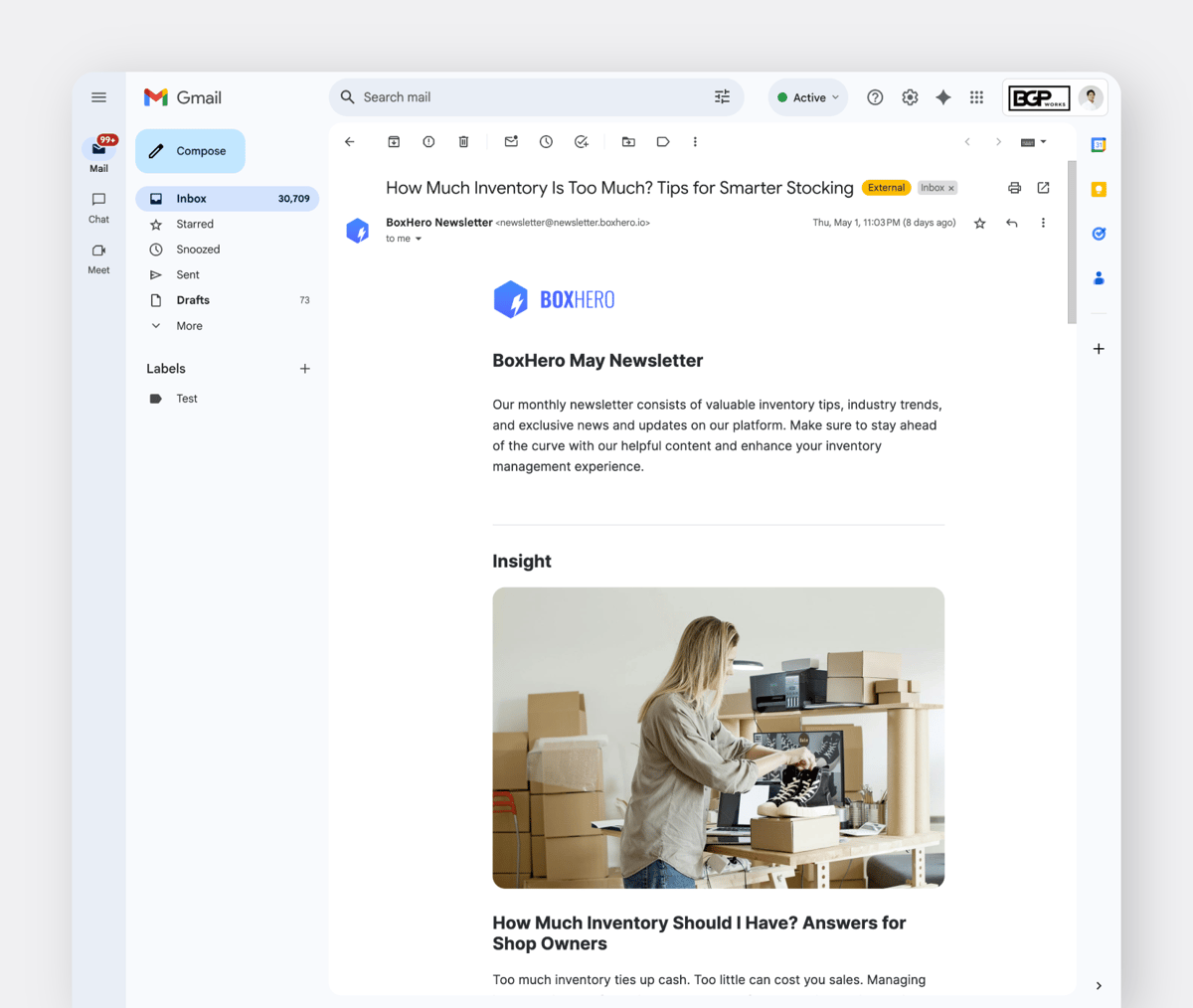
Task: Apply a label to this email
Action: [663, 142]
